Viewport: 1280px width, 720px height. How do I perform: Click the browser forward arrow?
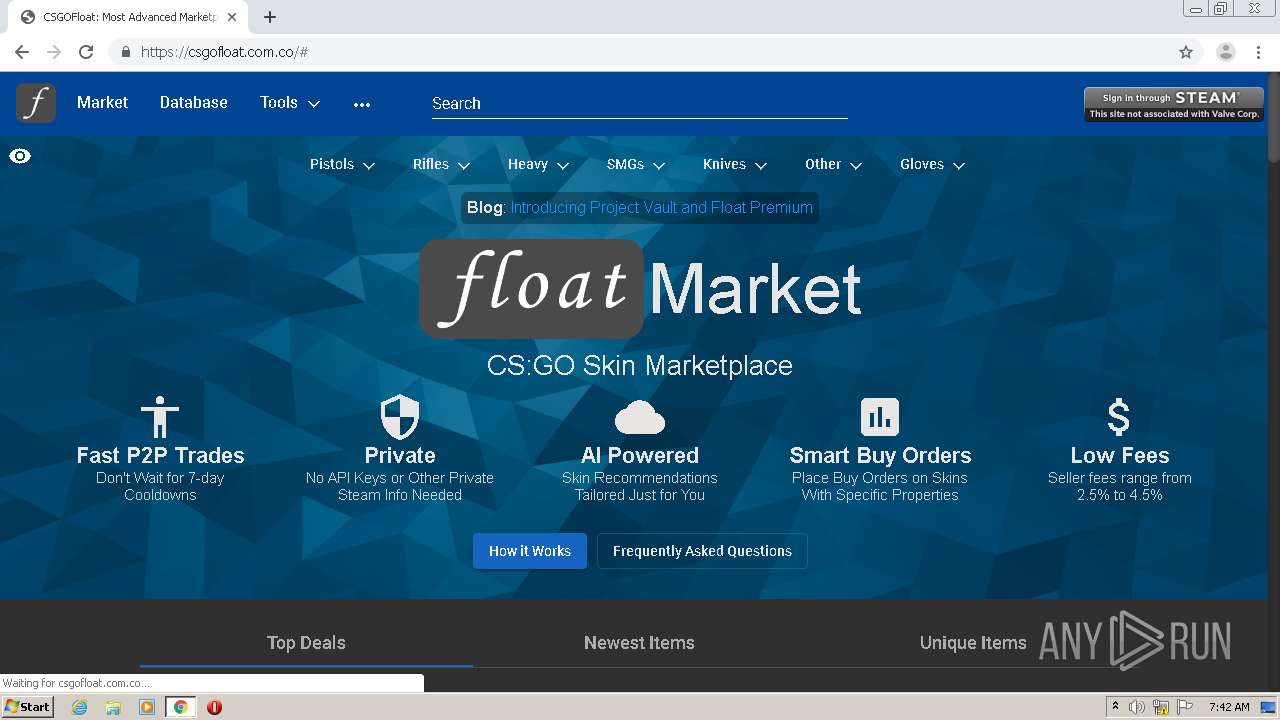[x=54, y=52]
